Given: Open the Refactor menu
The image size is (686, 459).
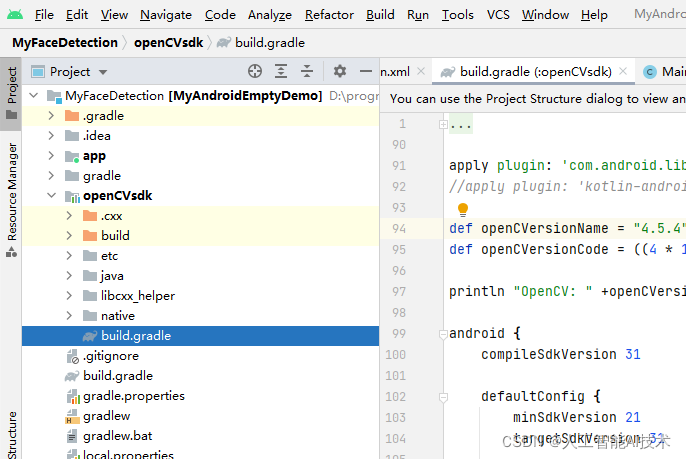Looking at the screenshot, I should click(329, 15).
